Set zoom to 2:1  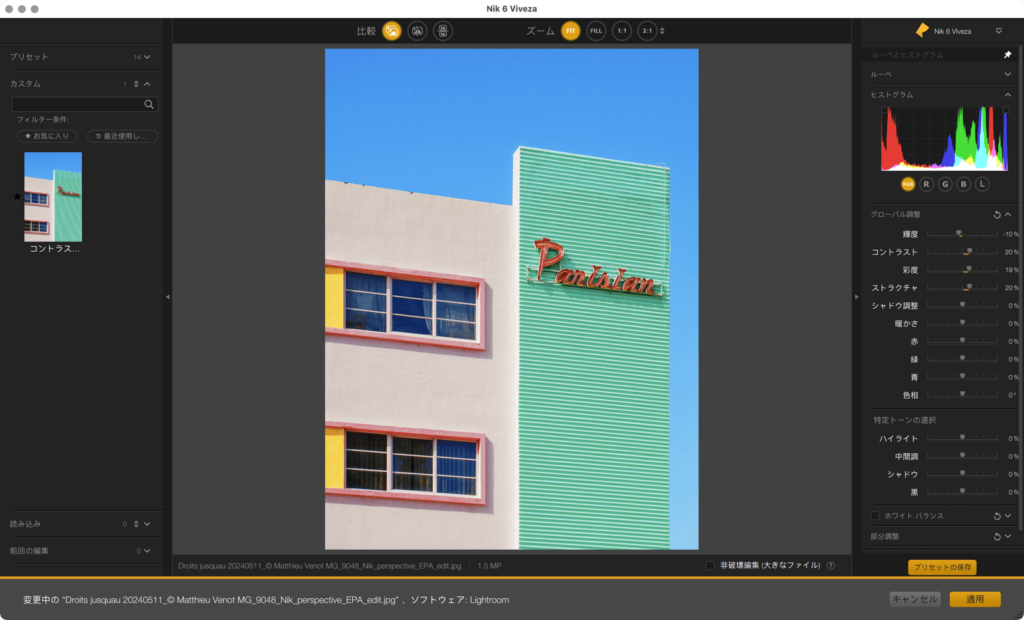click(647, 31)
